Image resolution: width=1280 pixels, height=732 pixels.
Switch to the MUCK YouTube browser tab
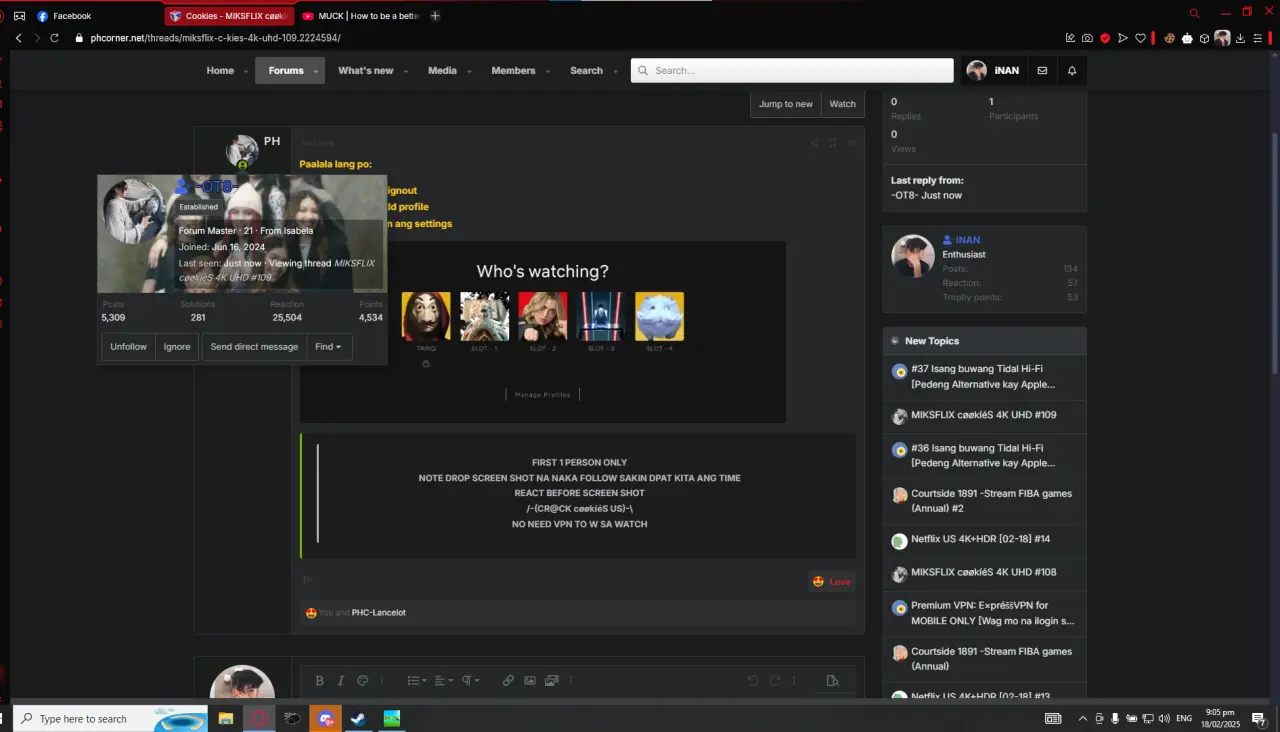[x=360, y=16]
